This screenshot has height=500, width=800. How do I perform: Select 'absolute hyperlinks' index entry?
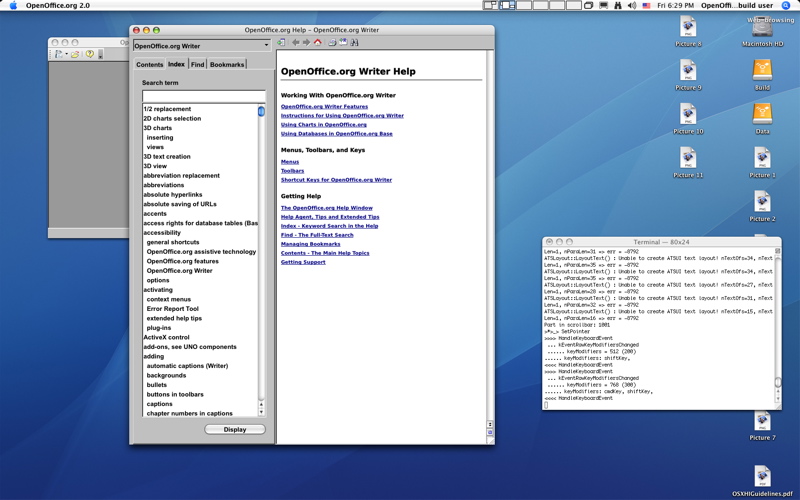(172, 194)
